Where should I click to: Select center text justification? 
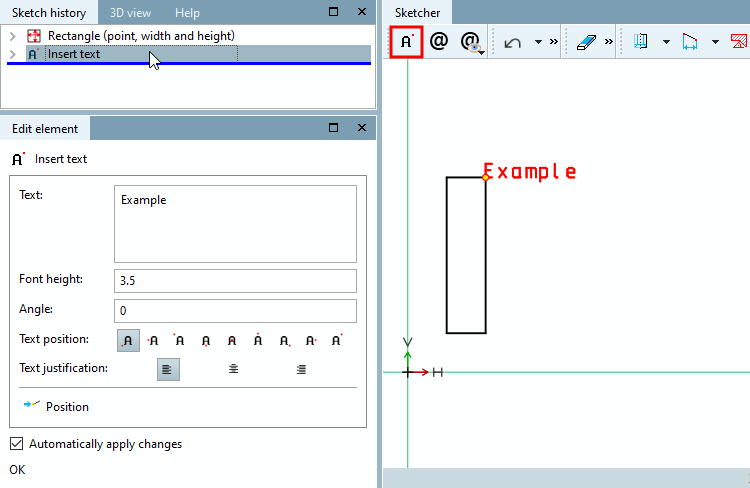pos(233,369)
